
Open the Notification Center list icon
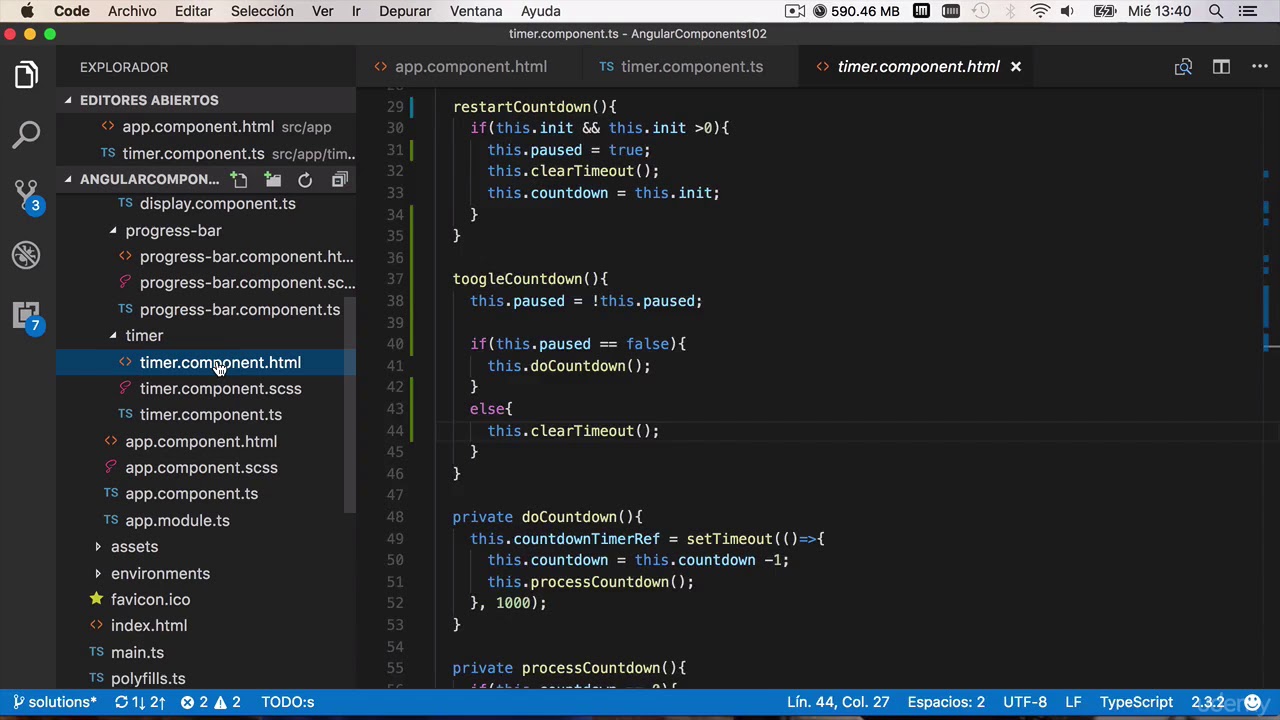[x=1248, y=11]
